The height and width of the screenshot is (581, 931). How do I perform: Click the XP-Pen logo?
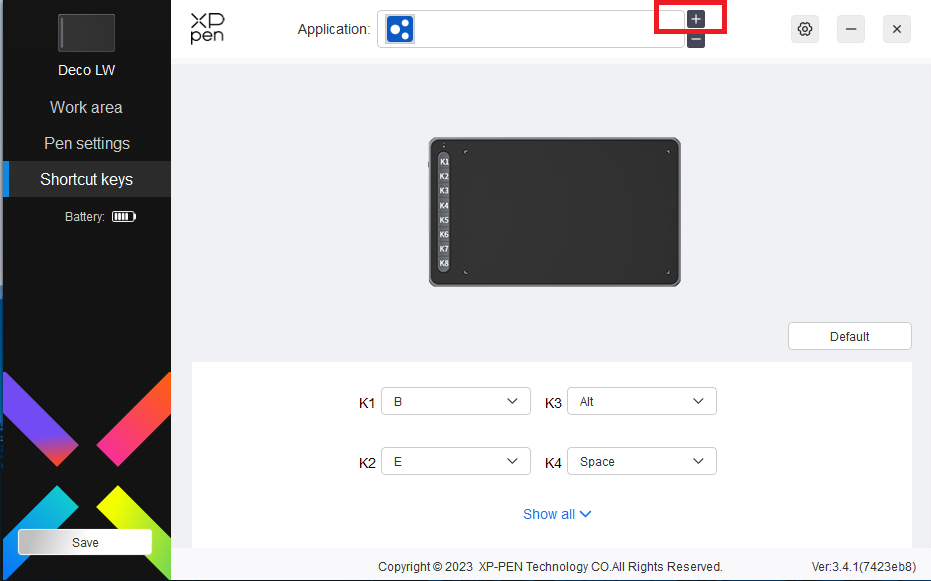(207, 28)
